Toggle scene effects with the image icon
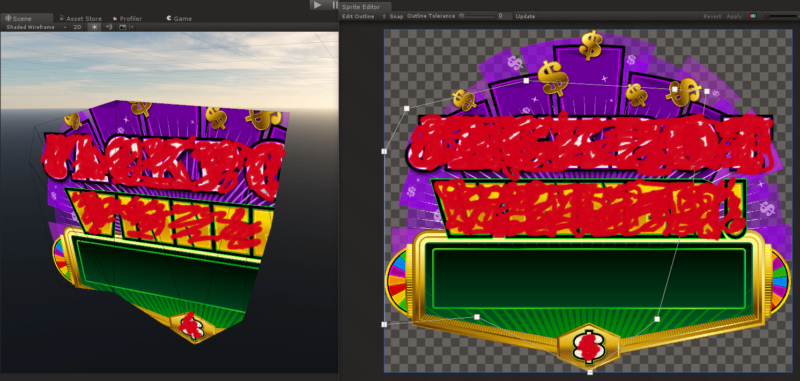This screenshot has height=381, width=800. click(x=122, y=27)
